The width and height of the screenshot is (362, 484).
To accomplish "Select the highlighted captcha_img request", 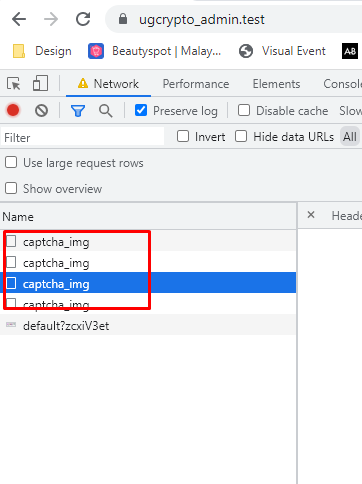I will point(148,283).
